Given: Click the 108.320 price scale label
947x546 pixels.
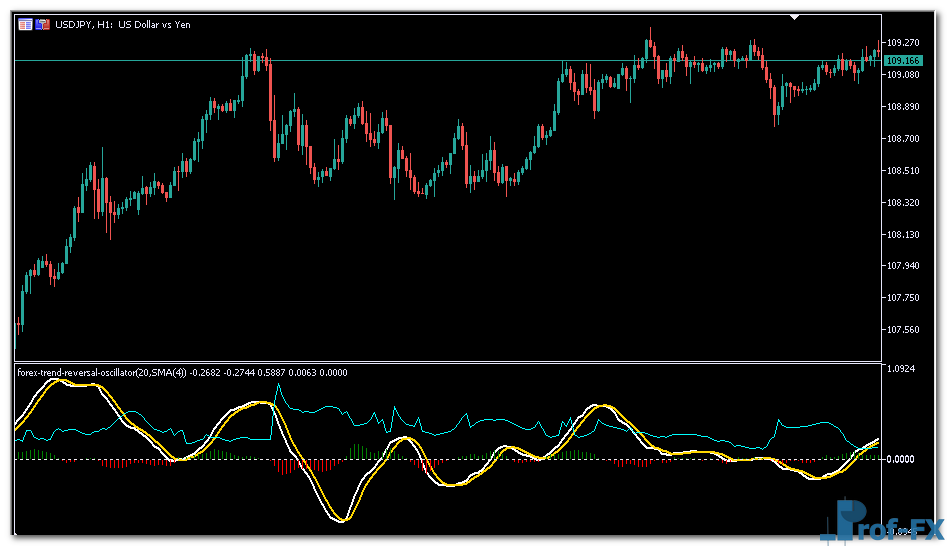Looking at the screenshot, I should point(903,203).
